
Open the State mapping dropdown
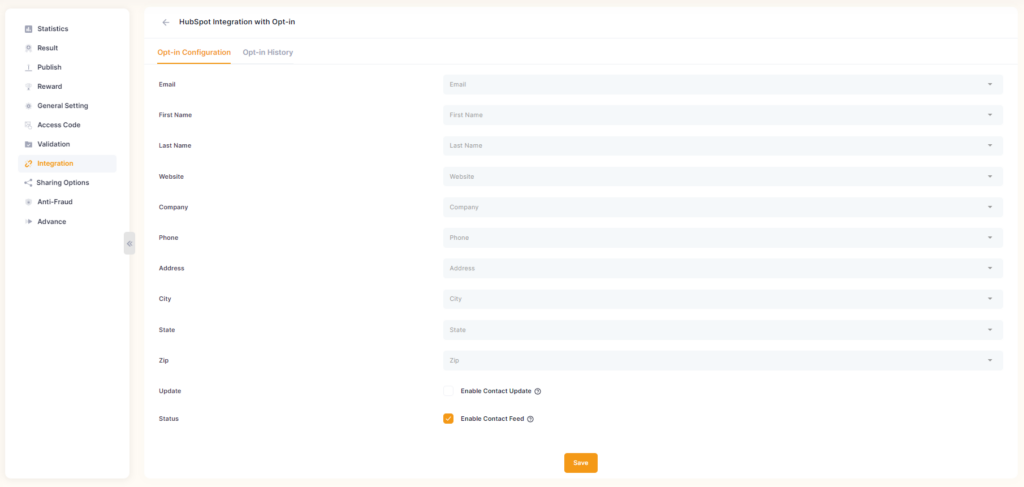tap(722, 330)
